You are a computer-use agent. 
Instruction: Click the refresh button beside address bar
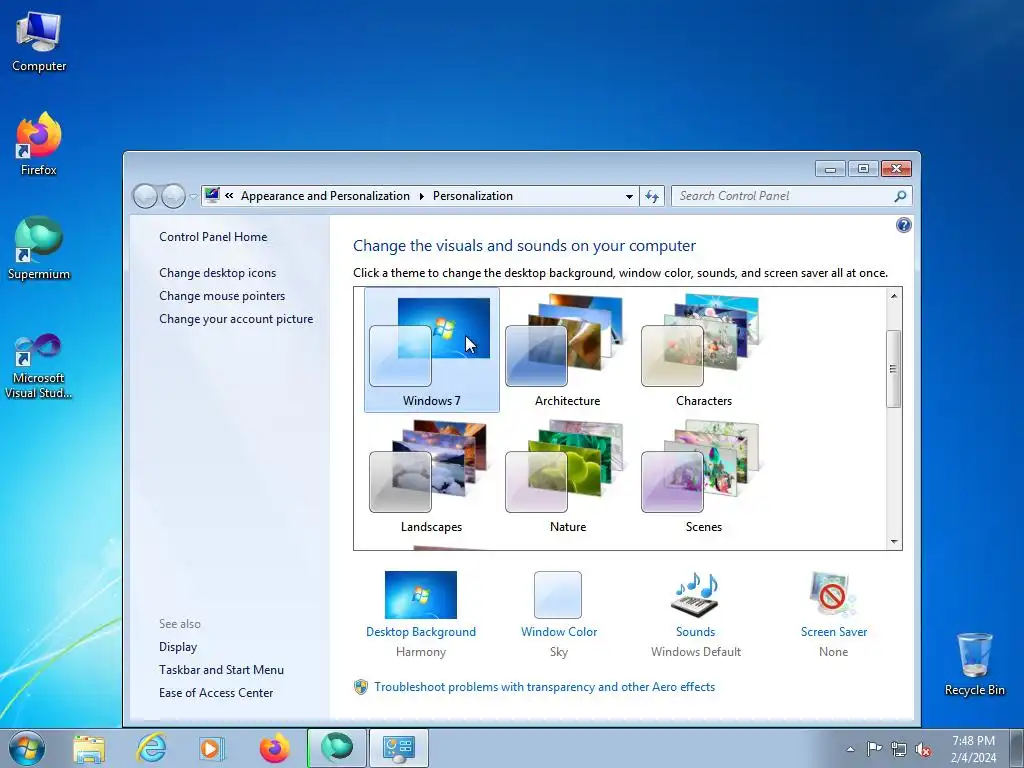click(652, 196)
